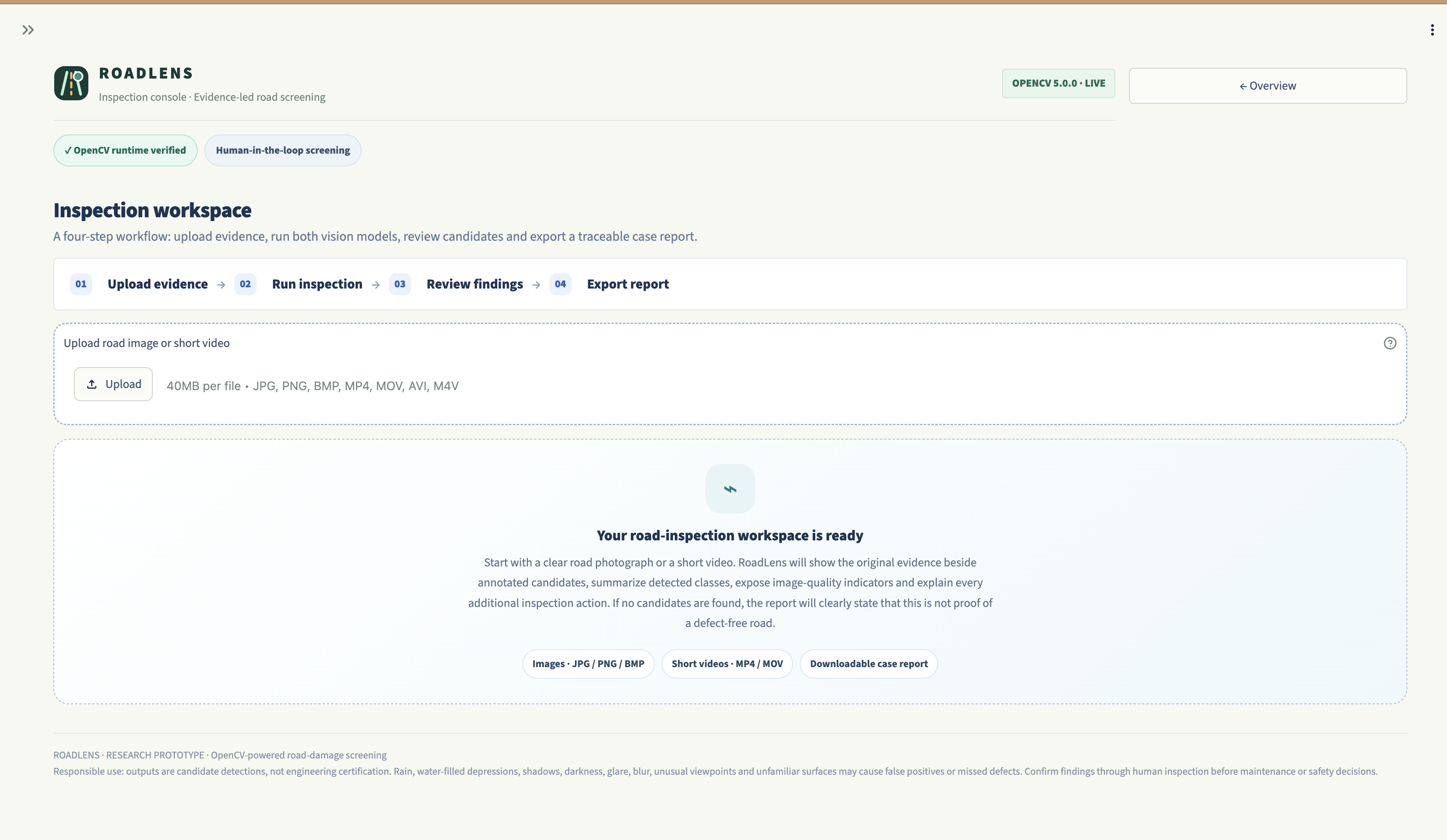Click the Inspection workspace heading
Screen dimensions: 1447x840
pos(152,210)
